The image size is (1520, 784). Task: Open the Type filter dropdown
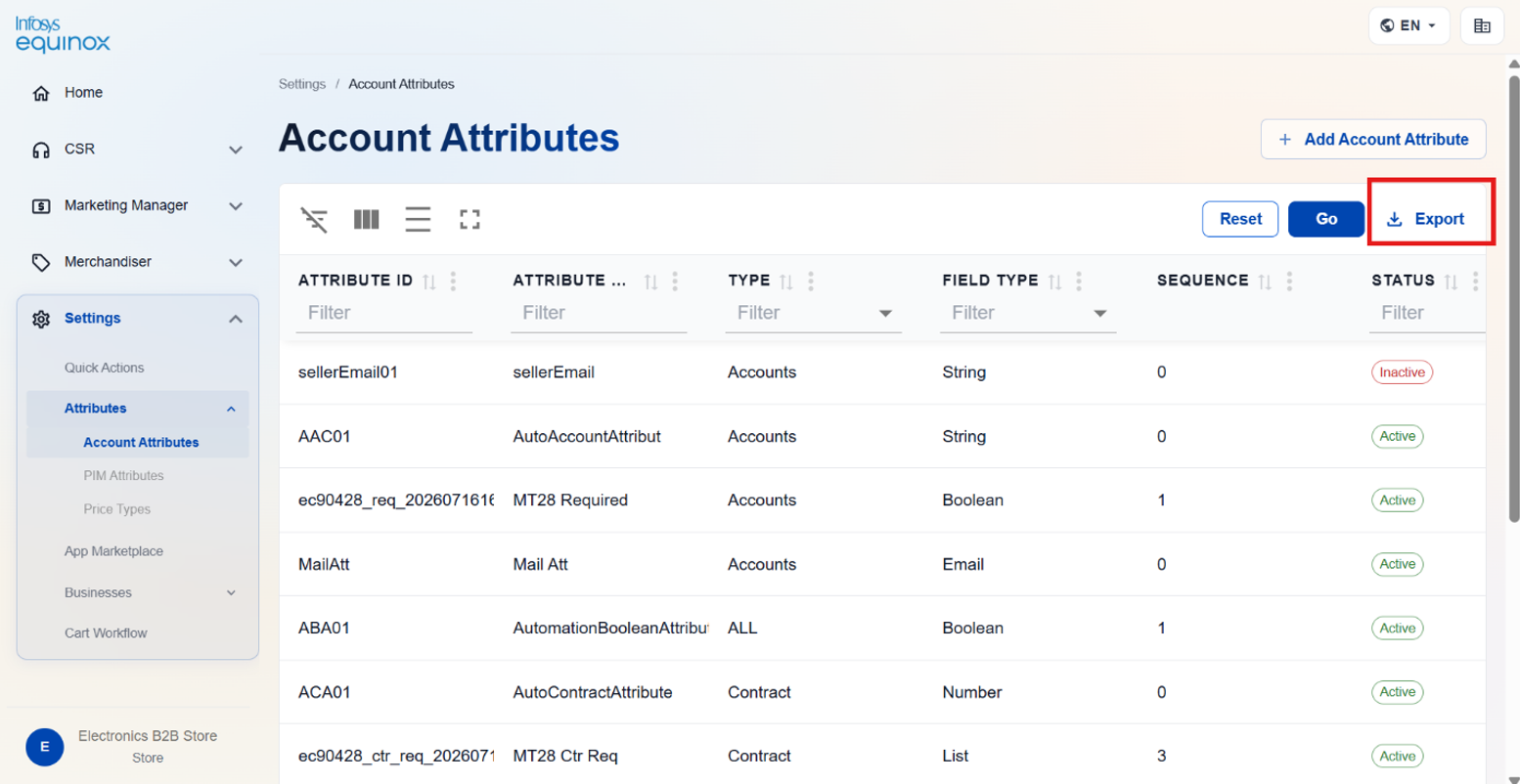point(885,314)
